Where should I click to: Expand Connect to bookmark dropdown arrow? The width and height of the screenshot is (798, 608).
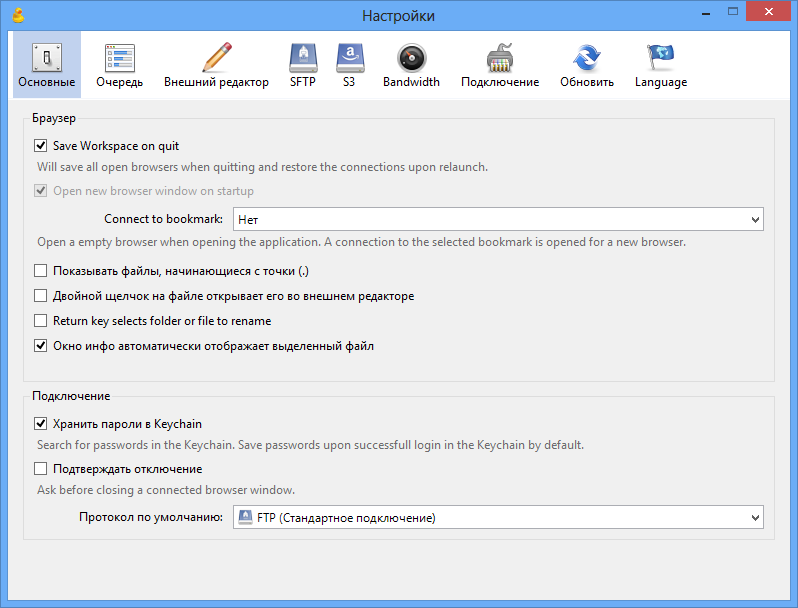click(x=755, y=220)
